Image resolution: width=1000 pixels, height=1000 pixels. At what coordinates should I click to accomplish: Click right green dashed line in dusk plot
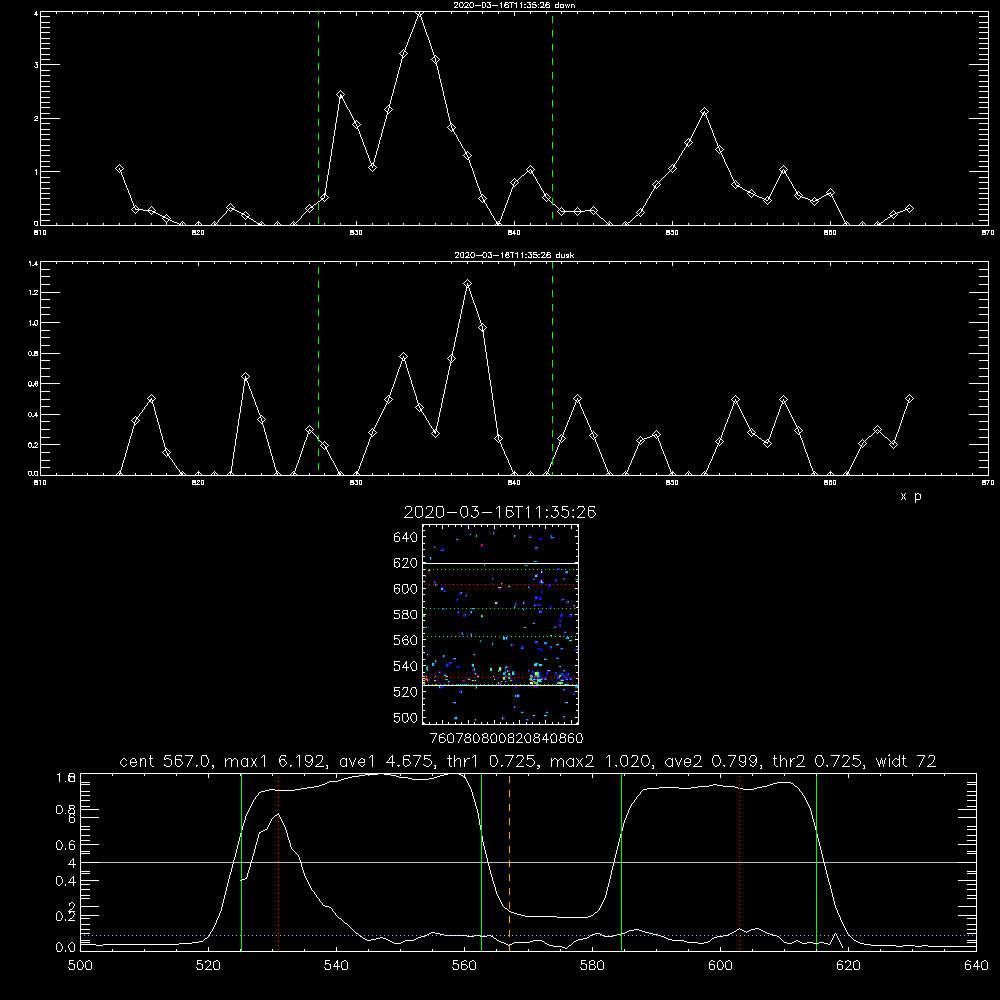pyautogui.click(x=552, y=369)
